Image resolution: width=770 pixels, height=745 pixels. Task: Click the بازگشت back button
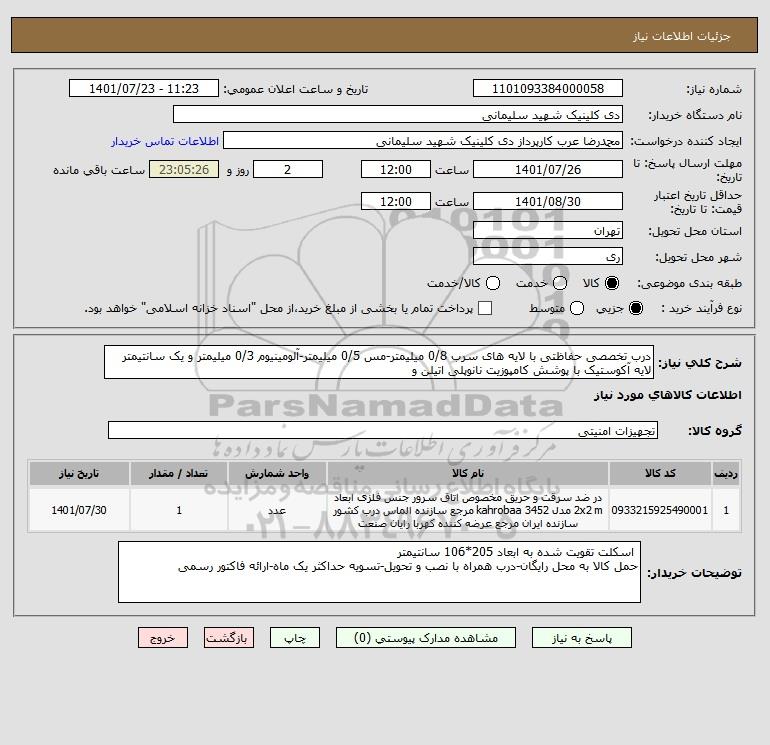229,637
